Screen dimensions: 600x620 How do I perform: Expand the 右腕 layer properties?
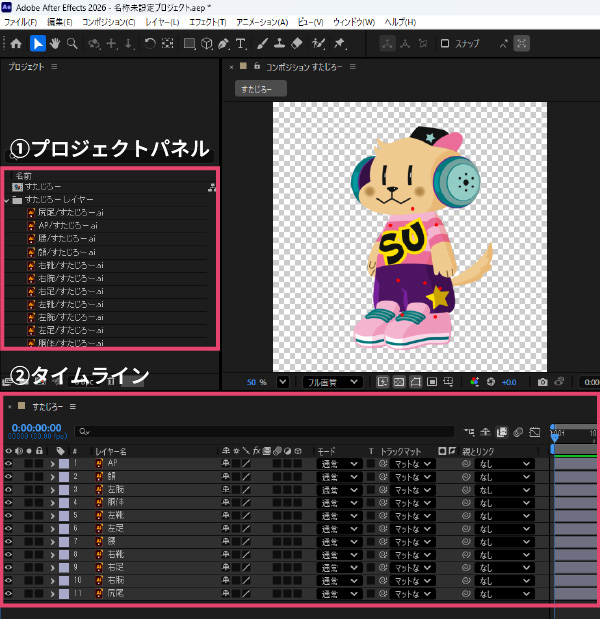pyautogui.click(x=52, y=581)
